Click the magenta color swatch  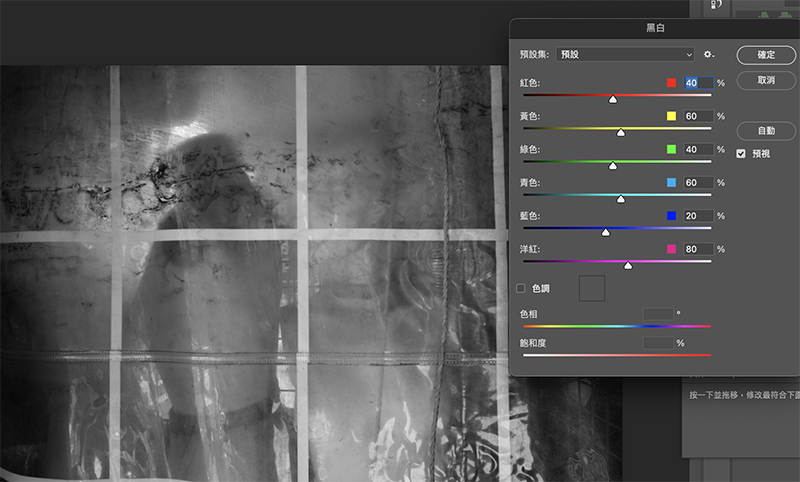pyautogui.click(x=672, y=248)
